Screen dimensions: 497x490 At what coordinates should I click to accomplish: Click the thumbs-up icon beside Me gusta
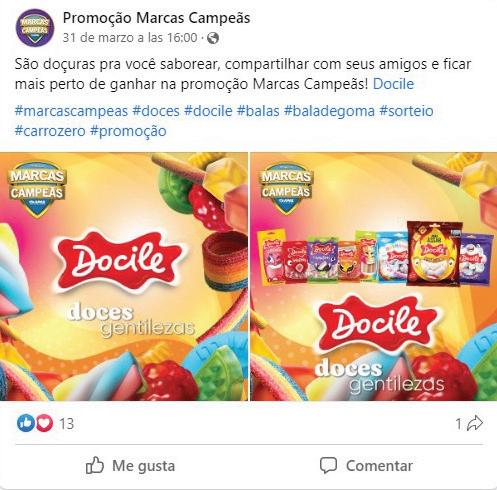pos(95,465)
